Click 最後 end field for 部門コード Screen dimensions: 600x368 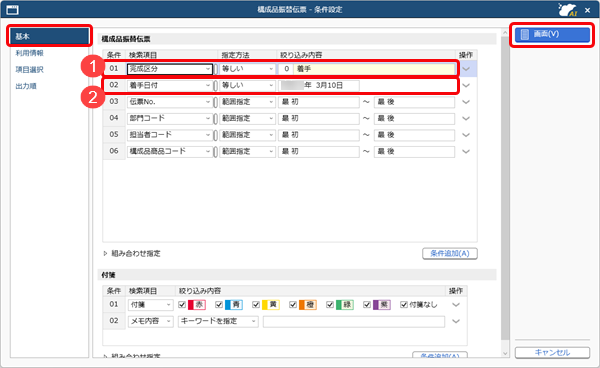click(414, 118)
